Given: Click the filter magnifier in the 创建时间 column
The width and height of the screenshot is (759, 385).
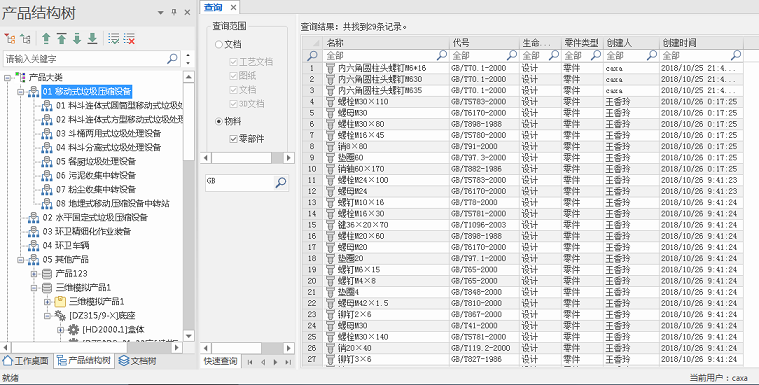Looking at the screenshot, I should coord(736,55).
